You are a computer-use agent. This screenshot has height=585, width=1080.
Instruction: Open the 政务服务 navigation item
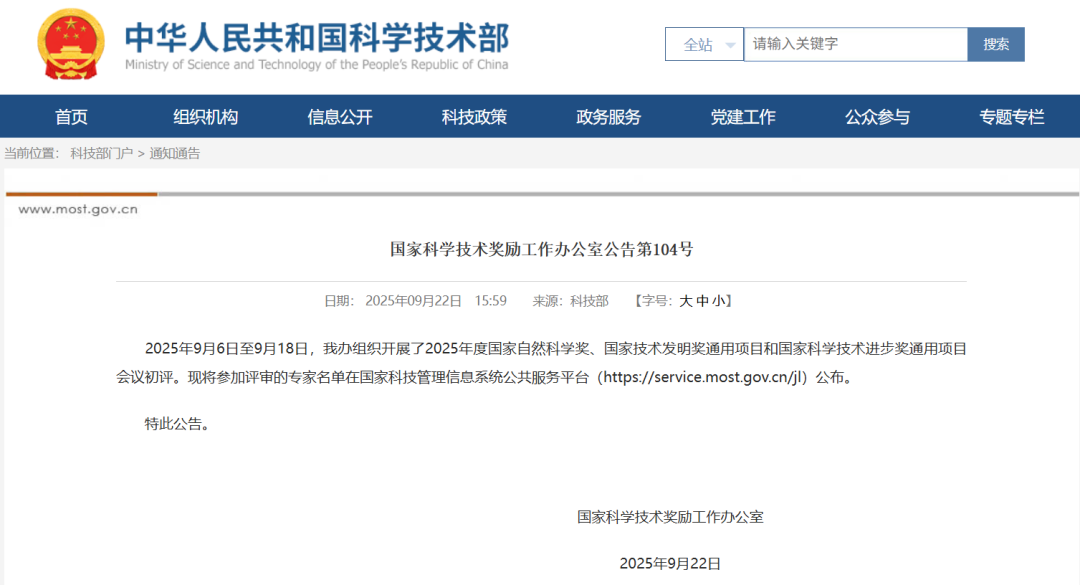click(609, 117)
